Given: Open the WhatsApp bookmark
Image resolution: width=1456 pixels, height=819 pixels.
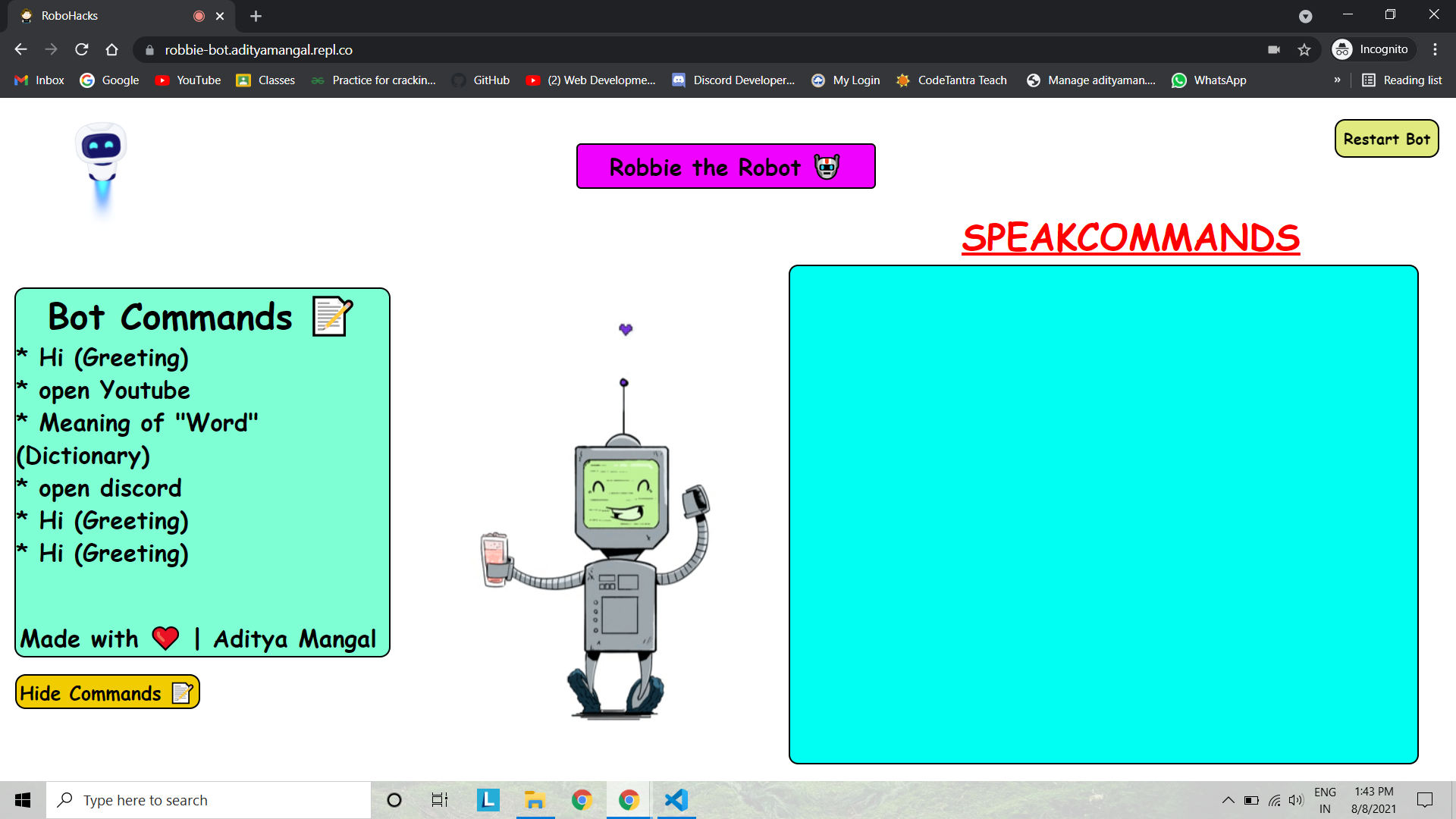Looking at the screenshot, I should (x=1209, y=80).
